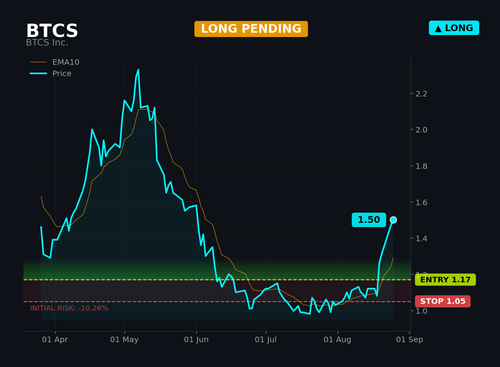The image size is (500, 367).
Task: Click the 01 Jun axis label
Action: pyautogui.click(x=196, y=340)
